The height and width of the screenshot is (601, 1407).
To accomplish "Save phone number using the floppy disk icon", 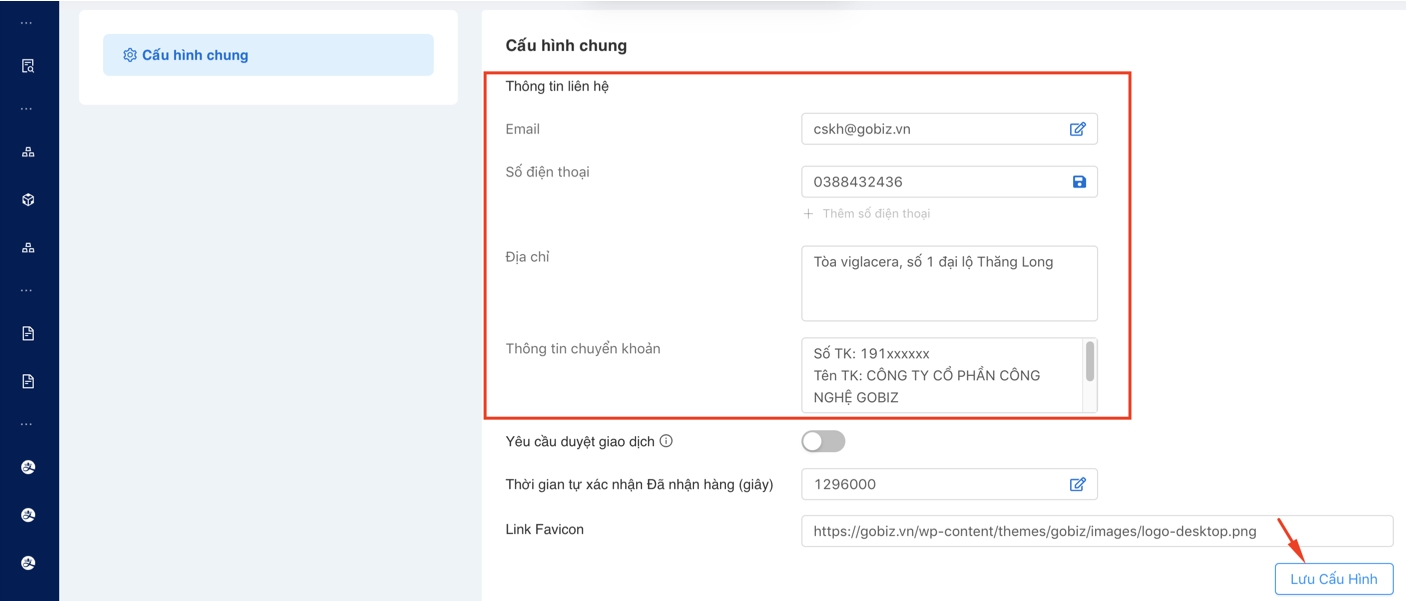I will 1078,182.
